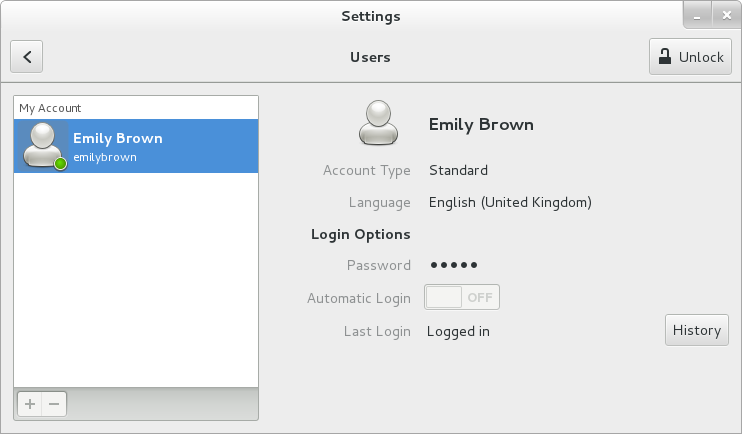Minimize the Settings window
Viewport: 742px width, 434px height.
tap(697, 15)
